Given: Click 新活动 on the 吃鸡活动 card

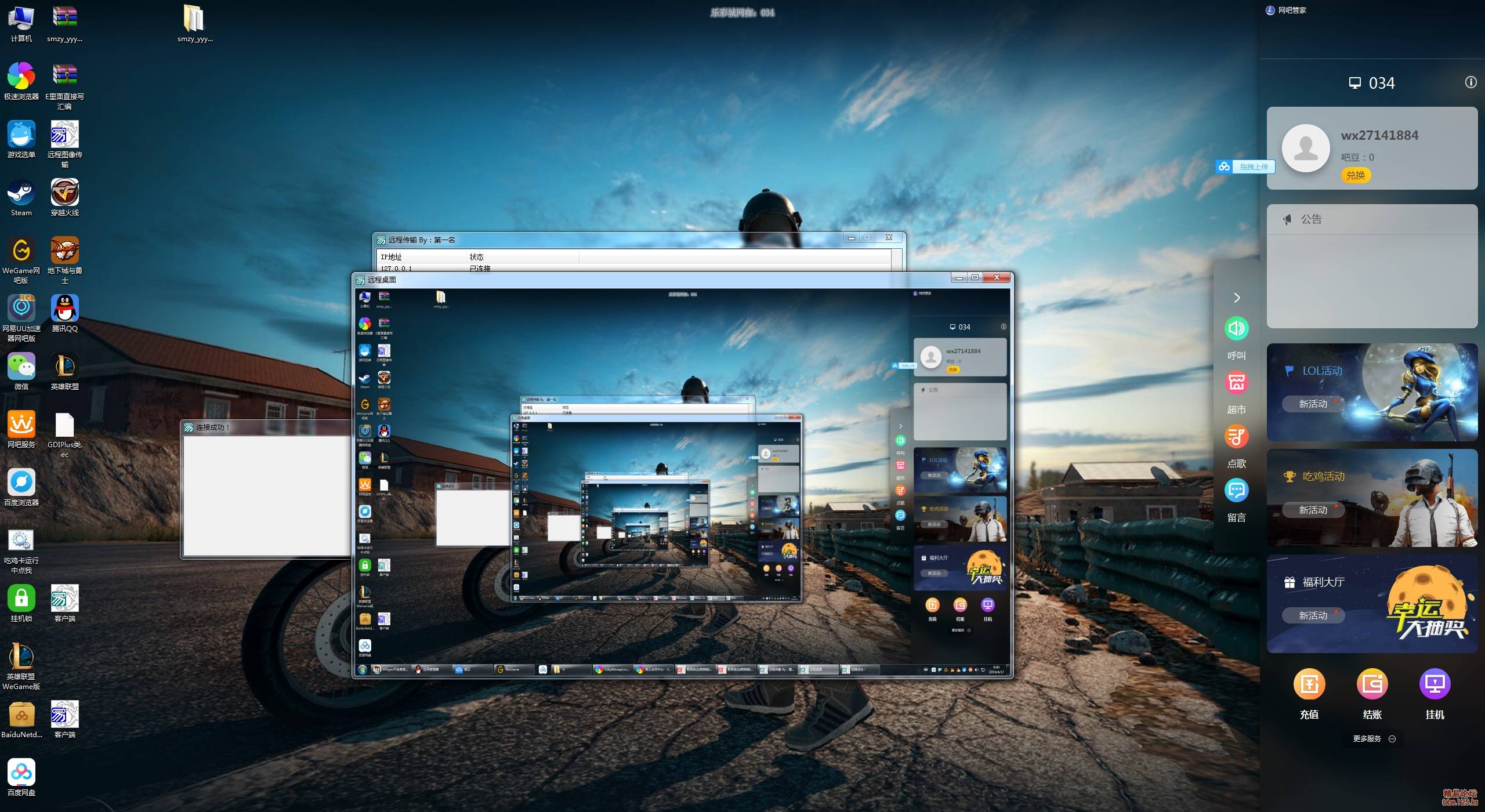Looking at the screenshot, I should pyautogui.click(x=1313, y=510).
